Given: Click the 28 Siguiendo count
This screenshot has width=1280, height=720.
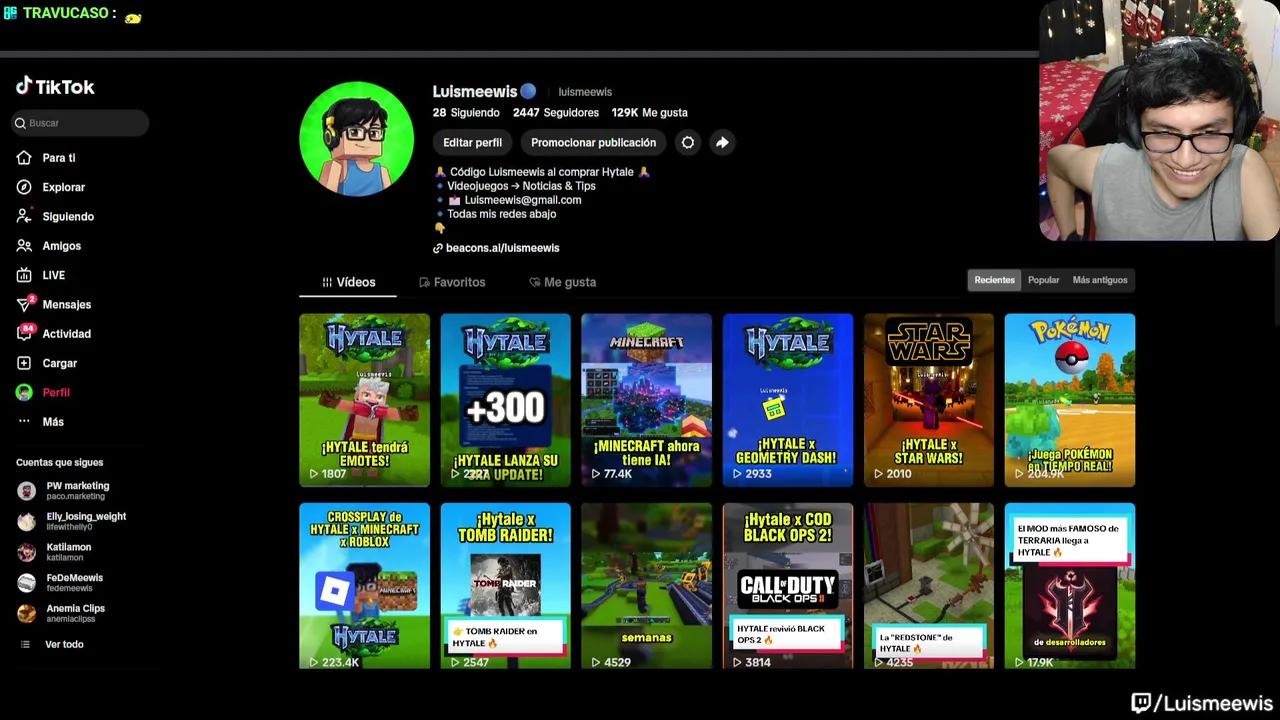Looking at the screenshot, I should (466, 113).
